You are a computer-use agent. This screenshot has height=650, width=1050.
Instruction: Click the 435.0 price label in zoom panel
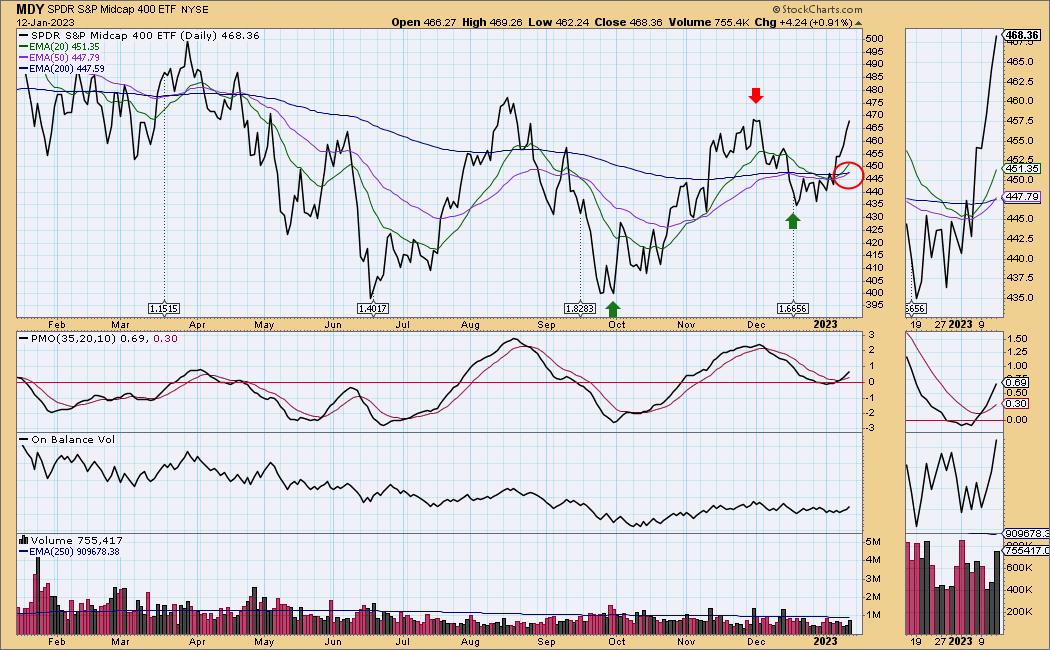coord(1020,298)
